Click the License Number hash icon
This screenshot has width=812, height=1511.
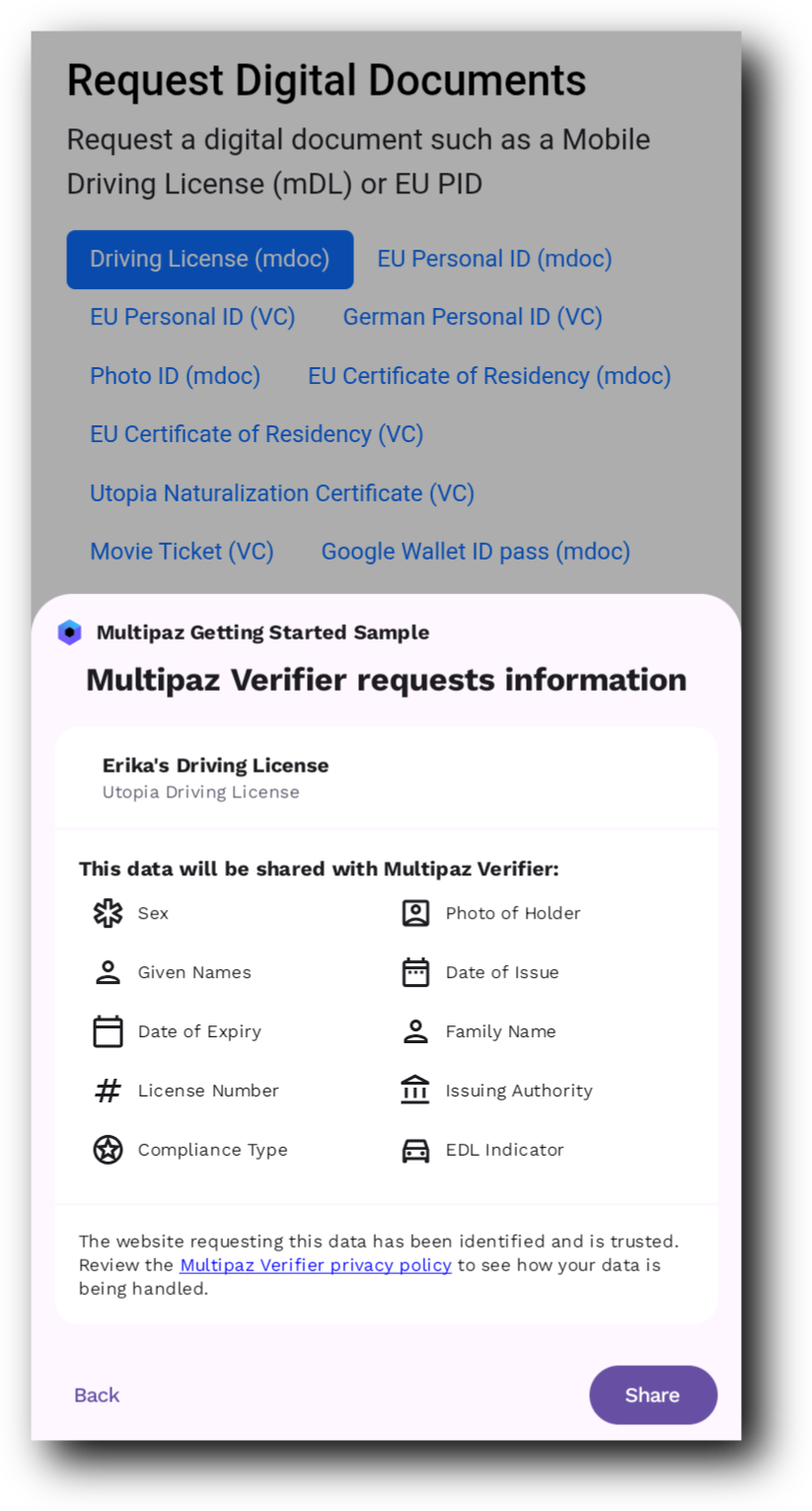pos(108,1091)
